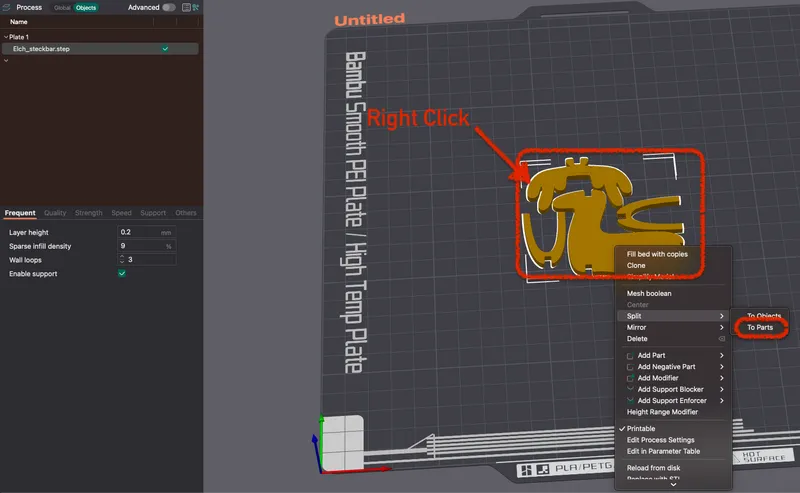Click the Process panel icon
Image resolution: width=800 pixels, height=493 pixels.
point(7,7)
